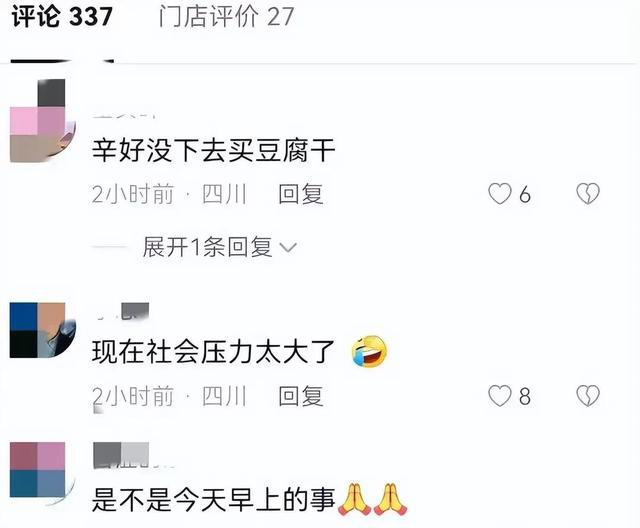Click the laughing-crying emoji in second comment
Viewport: 640px width, 528px height.
[x=369, y=351]
